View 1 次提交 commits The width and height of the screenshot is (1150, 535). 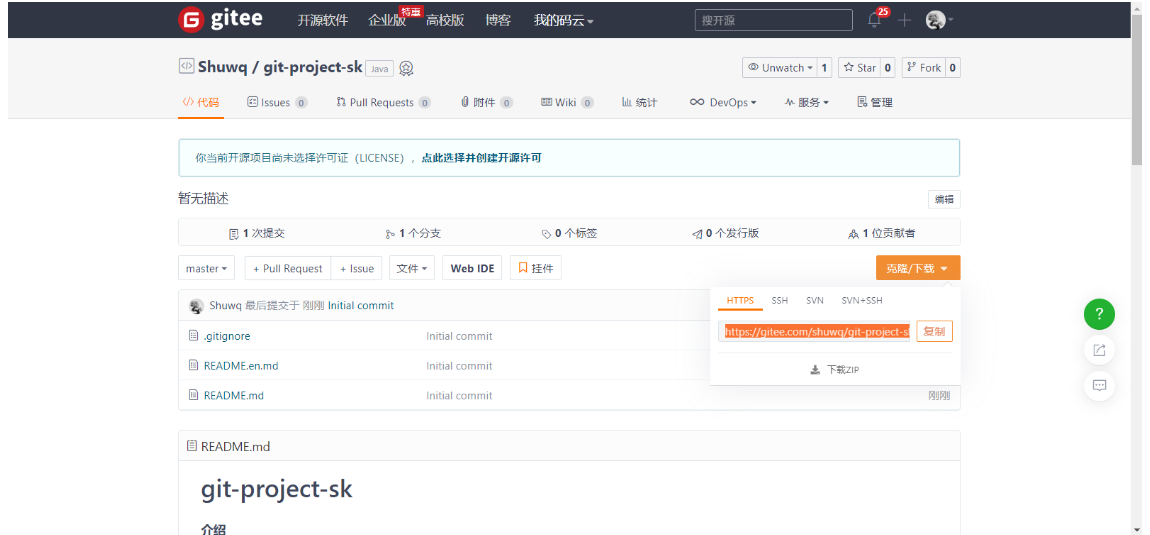pyautogui.click(x=257, y=233)
